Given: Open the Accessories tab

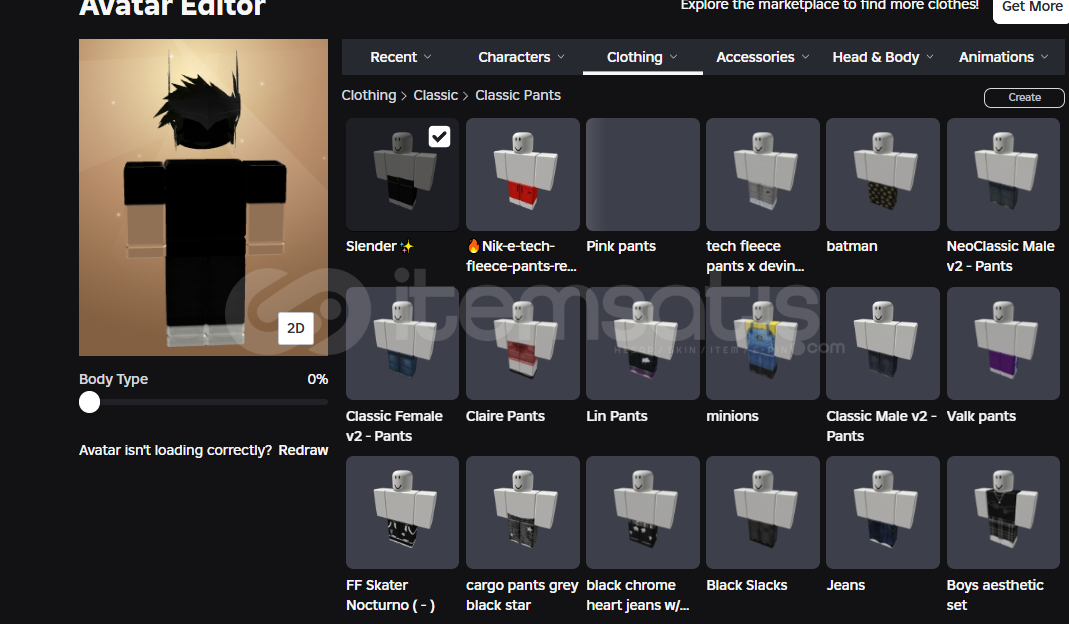Looking at the screenshot, I should pos(763,57).
